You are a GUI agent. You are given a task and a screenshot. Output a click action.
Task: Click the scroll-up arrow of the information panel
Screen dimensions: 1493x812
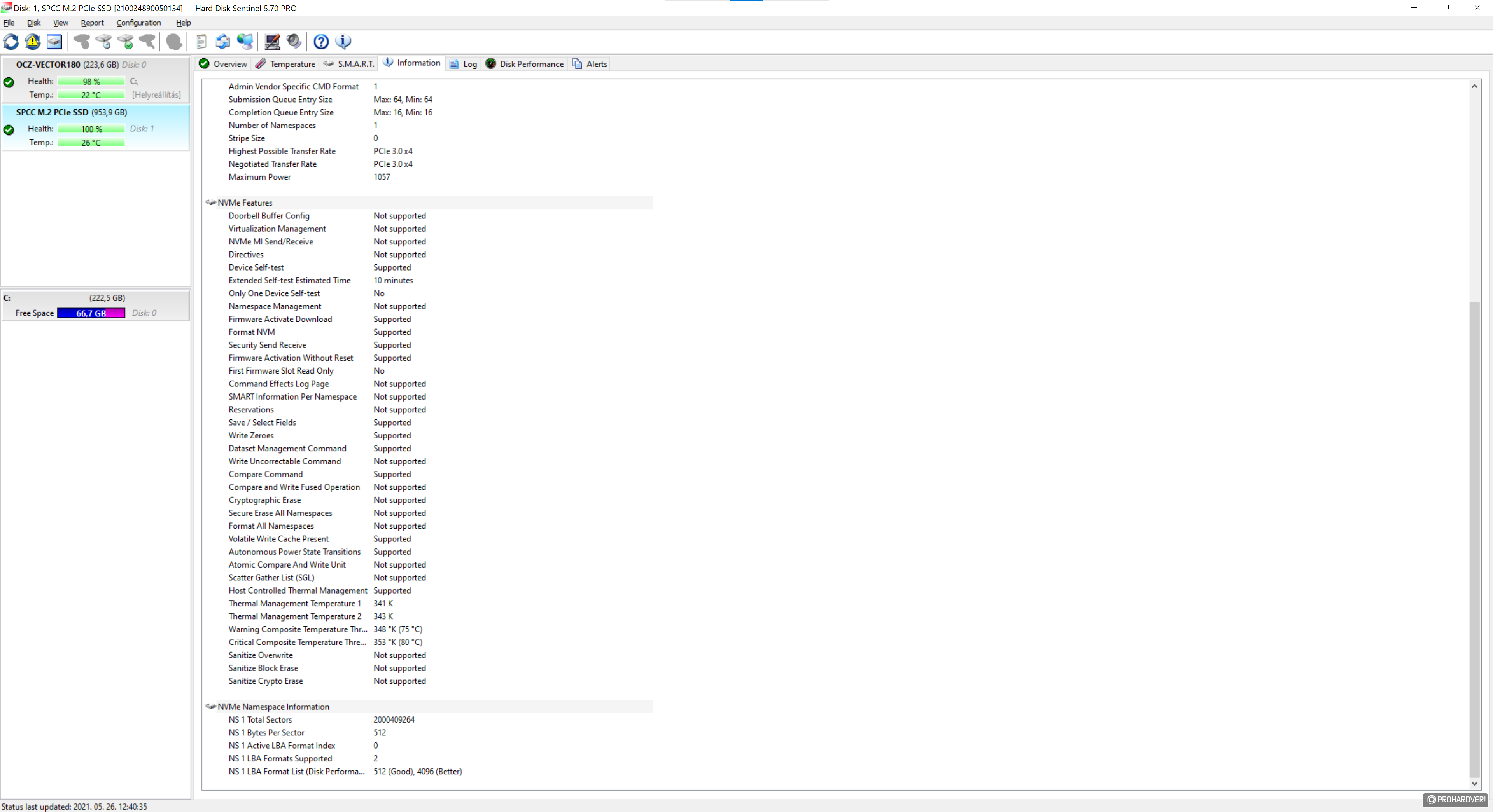[1474, 86]
